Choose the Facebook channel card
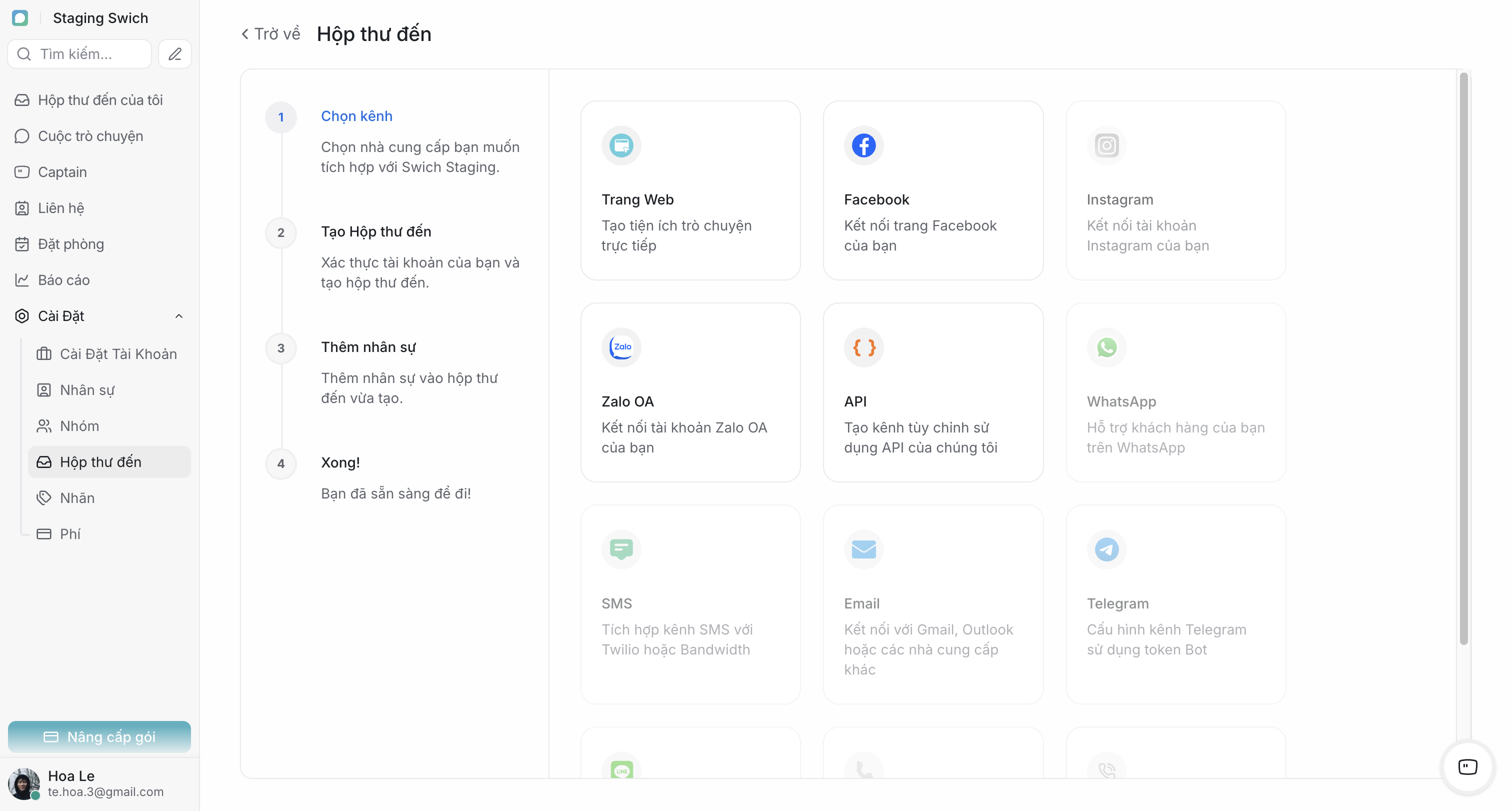The width and height of the screenshot is (1512, 811). [x=932, y=190]
